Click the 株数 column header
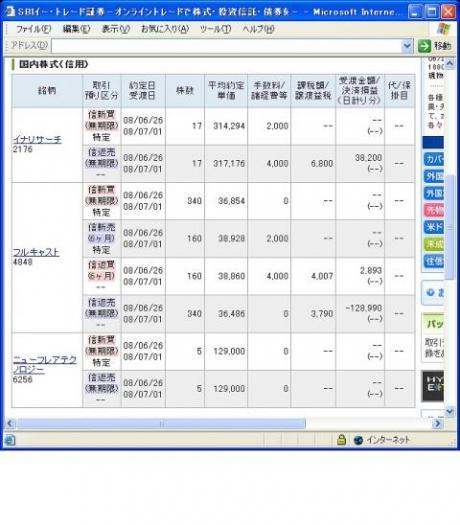The height and width of the screenshot is (525, 460). pyautogui.click(x=185, y=90)
